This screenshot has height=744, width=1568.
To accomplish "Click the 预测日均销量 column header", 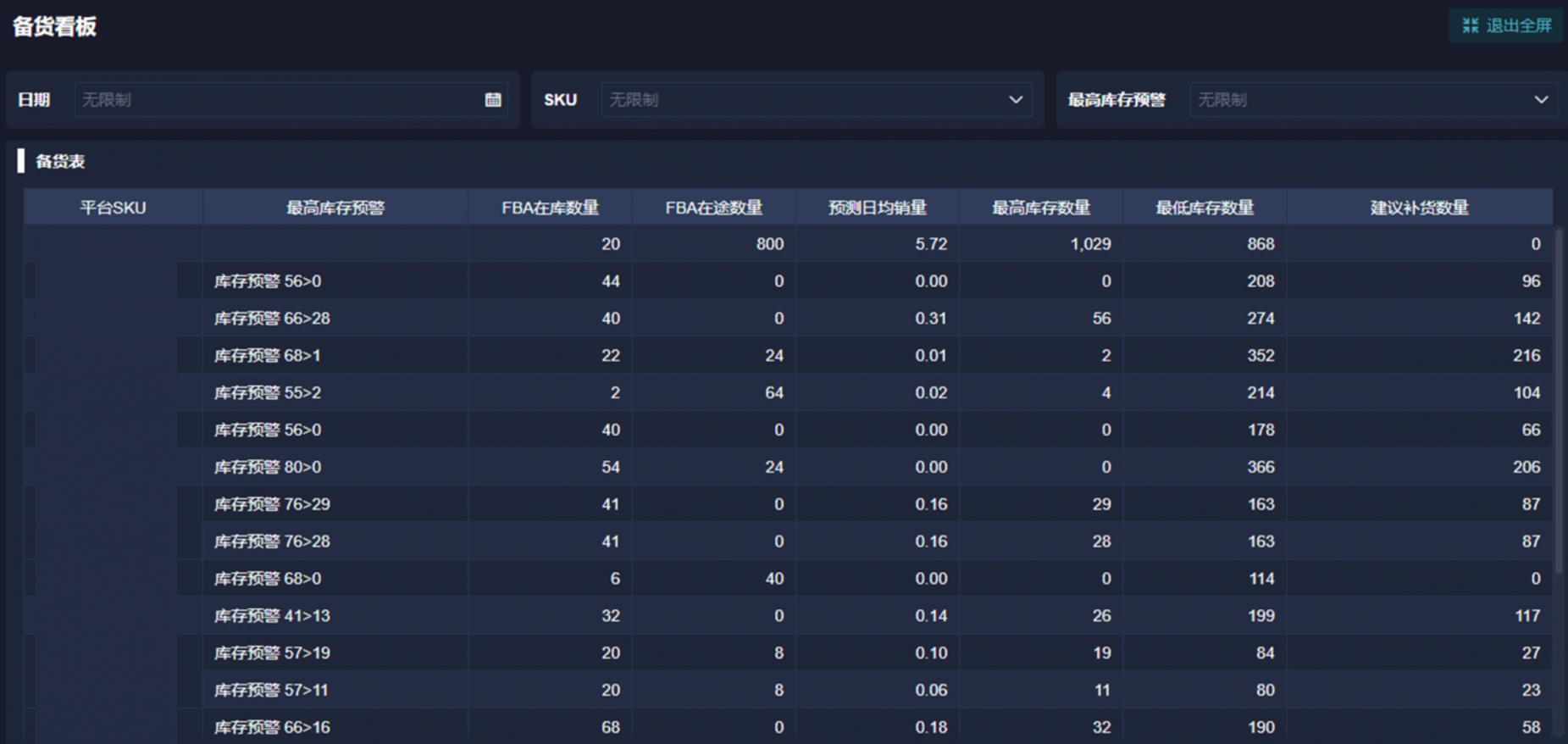I will click(x=878, y=208).
